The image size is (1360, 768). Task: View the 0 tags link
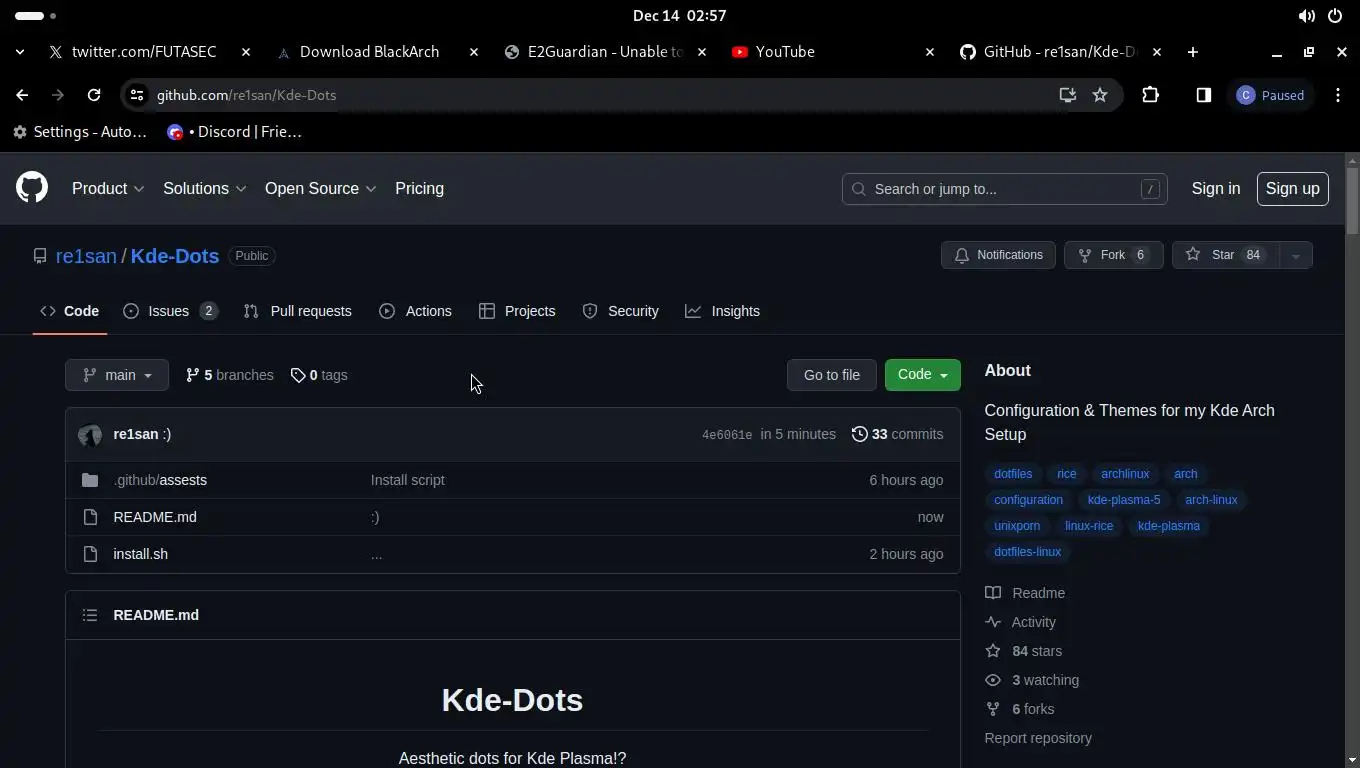[319, 375]
